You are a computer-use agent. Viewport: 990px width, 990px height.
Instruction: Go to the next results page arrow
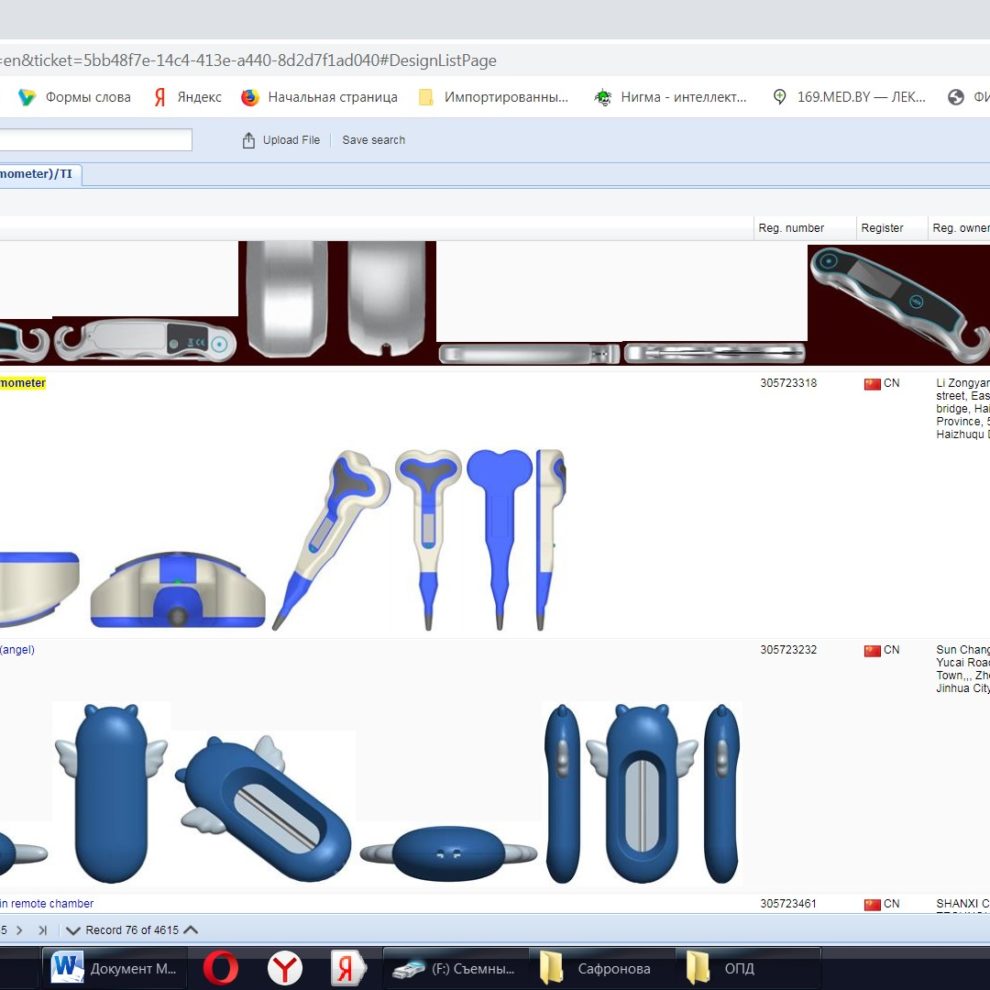pyautogui.click(x=19, y=930)
